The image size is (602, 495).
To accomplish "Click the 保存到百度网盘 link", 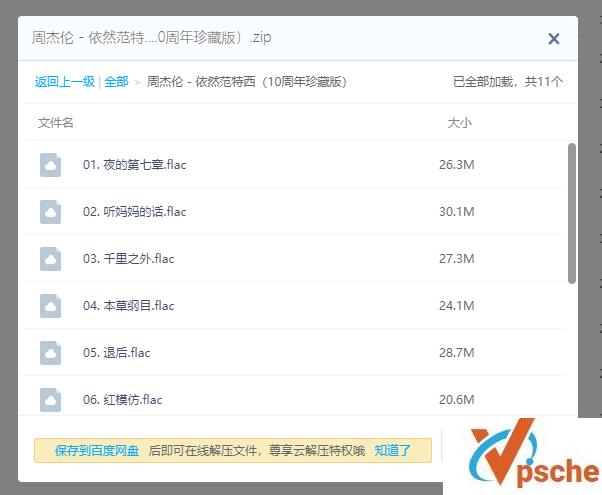I will coord(97,450).
